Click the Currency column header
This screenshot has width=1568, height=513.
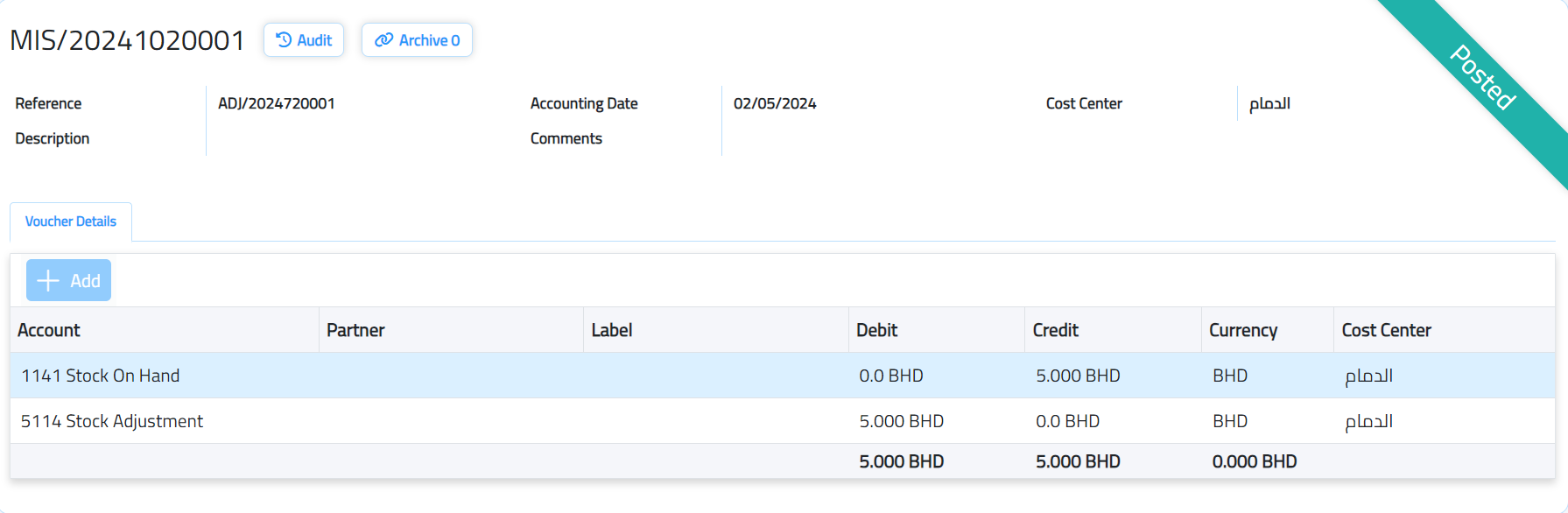coord(1242,330)
